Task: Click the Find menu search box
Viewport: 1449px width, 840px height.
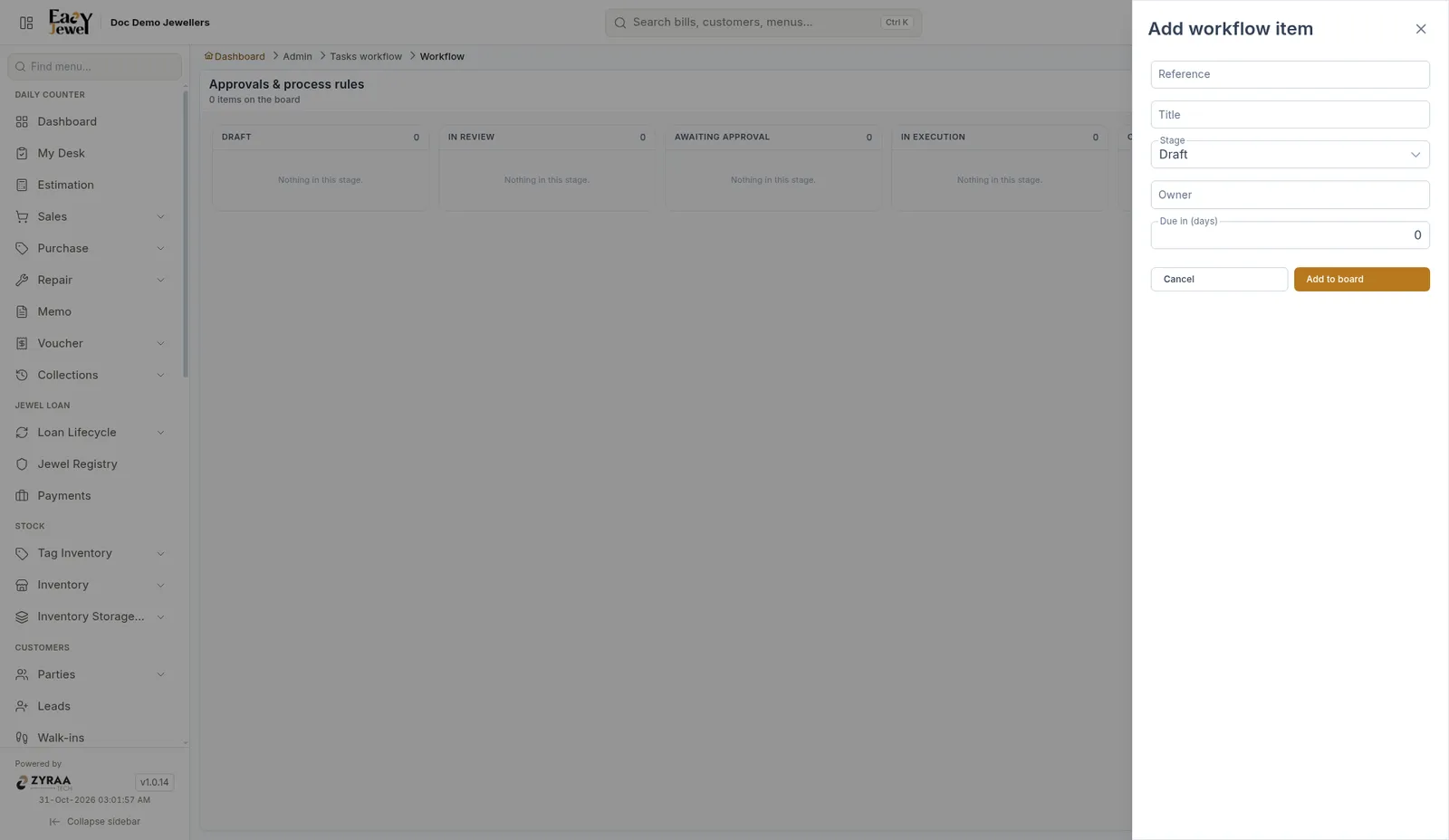Action: 94,66
